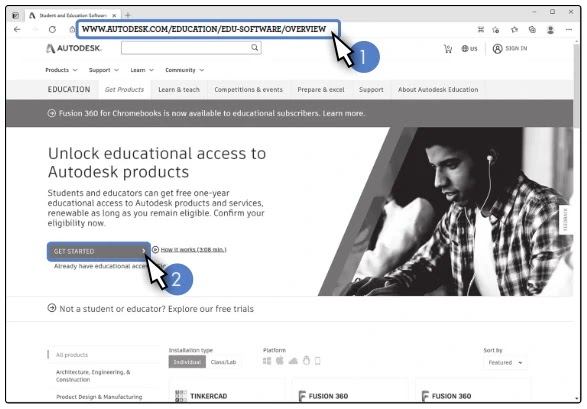Open the About Autodesk Education tab

click(438, 89)
